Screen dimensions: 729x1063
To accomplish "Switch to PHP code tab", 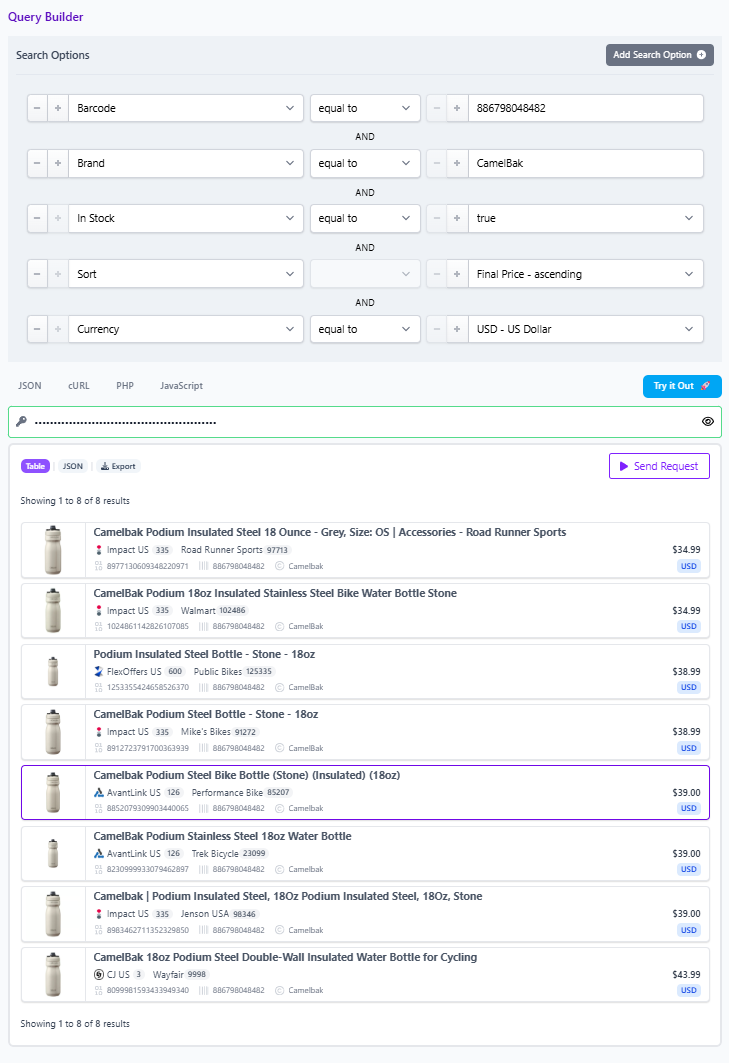I will coord(125,386).
